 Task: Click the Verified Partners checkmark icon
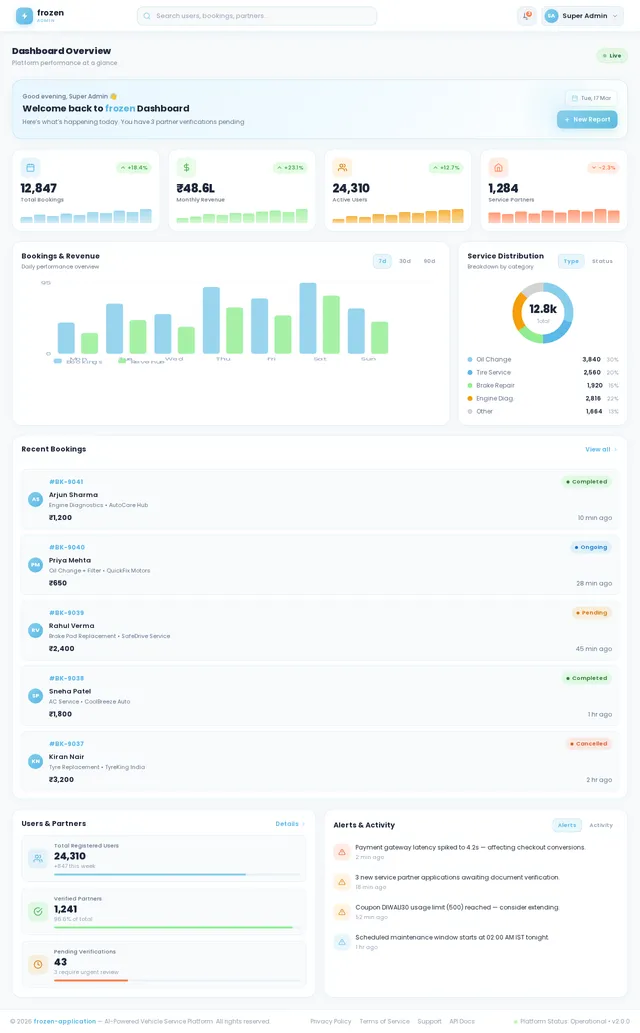(37, 911)
